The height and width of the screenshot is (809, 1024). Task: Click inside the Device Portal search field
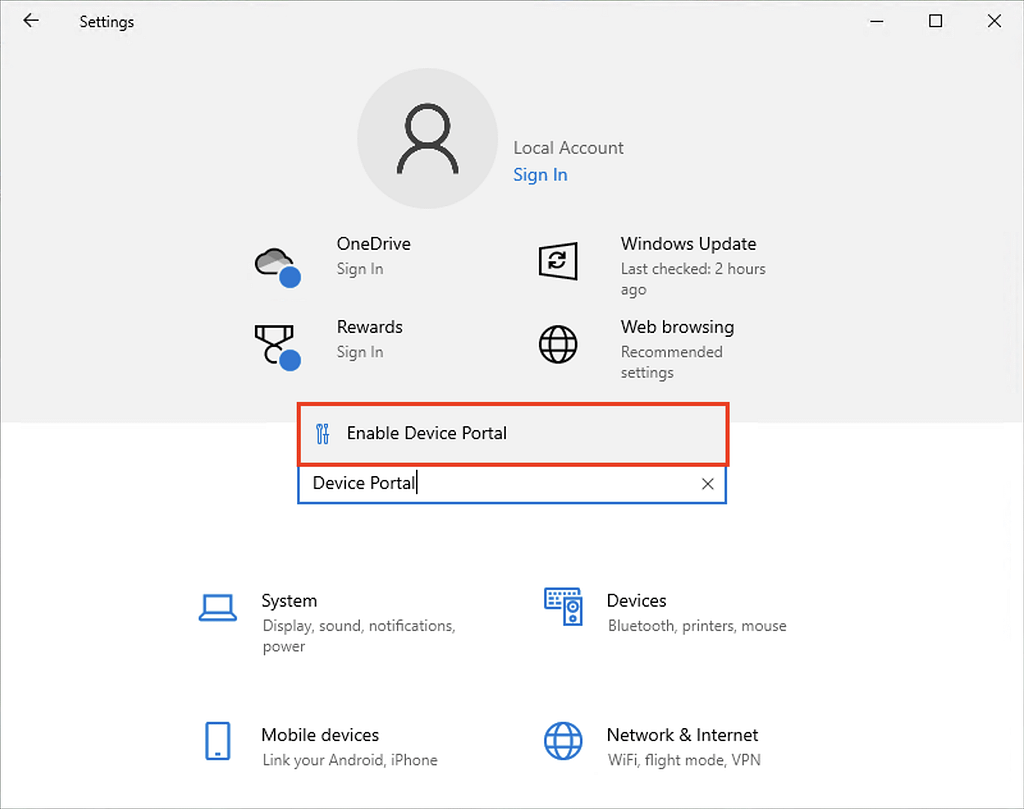point(500,483)
